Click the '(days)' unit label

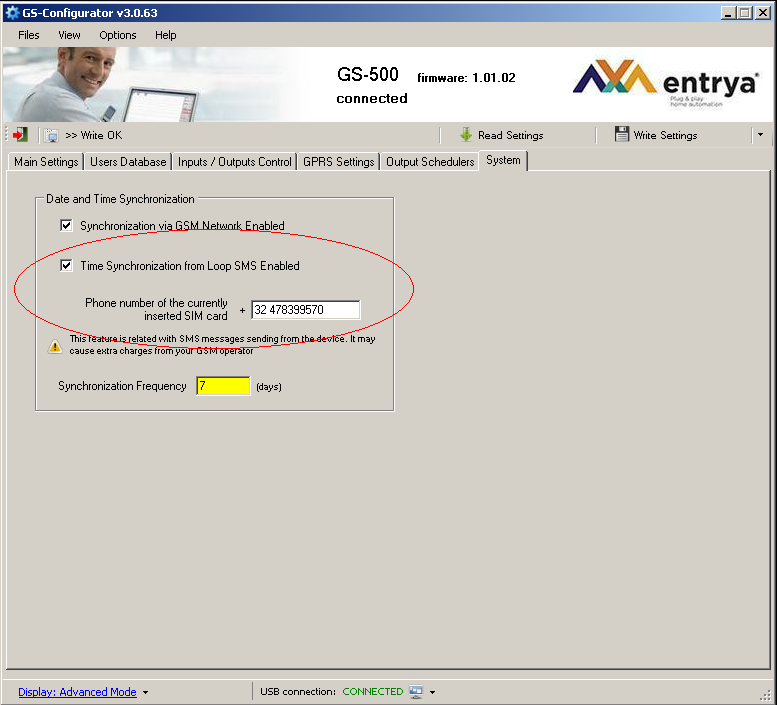coord(269,386)
